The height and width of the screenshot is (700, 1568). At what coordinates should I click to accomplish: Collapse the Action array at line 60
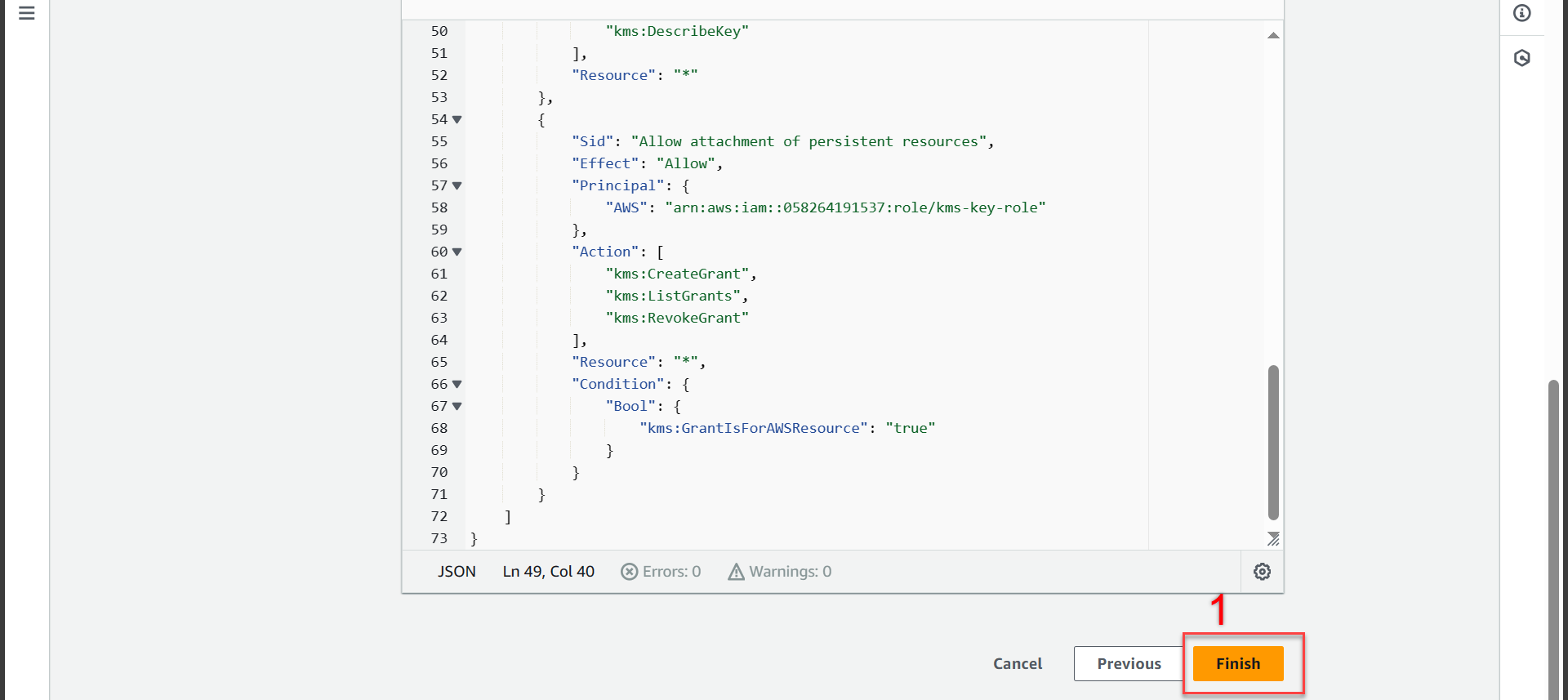point(457,252)
